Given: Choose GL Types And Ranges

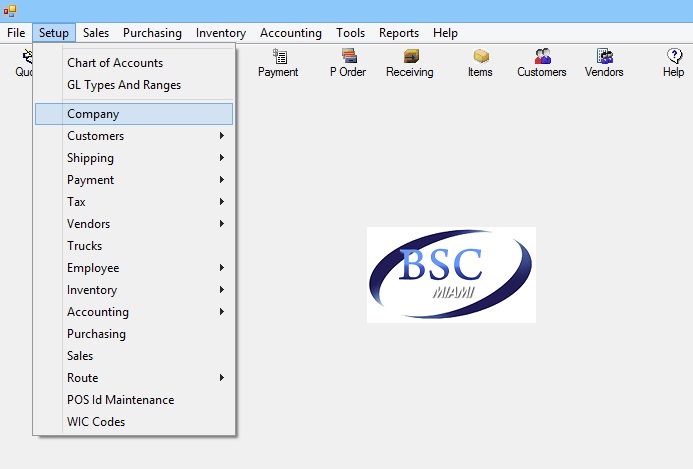Looking at the screenshot, I should click(134, 85).
